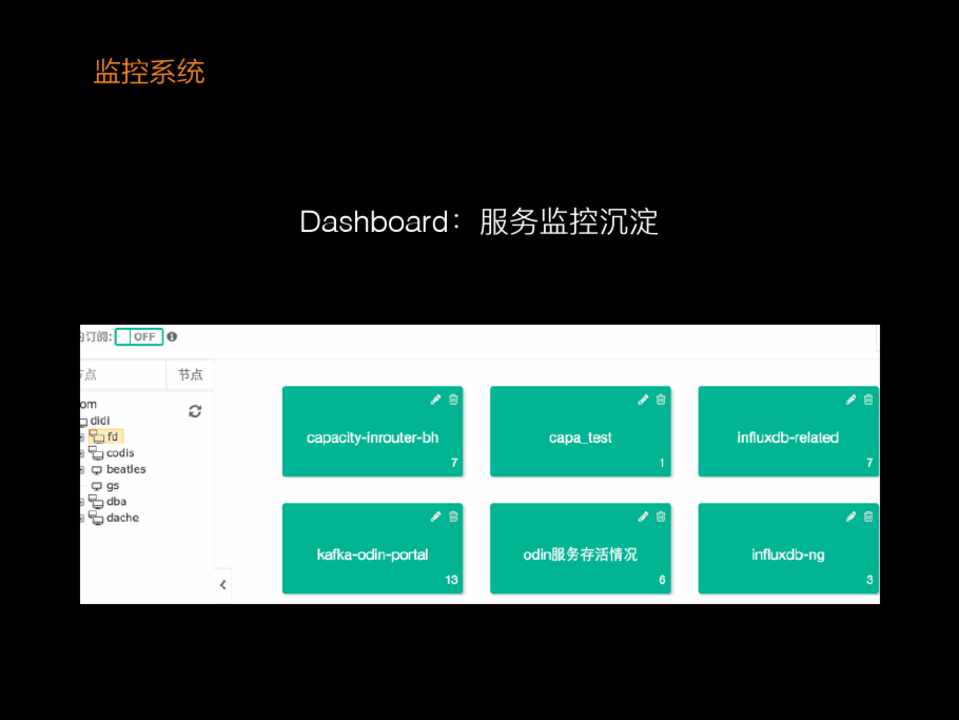Toggle the subscription OFF switch
Screen dimensions: 959x720
point(138,337)
